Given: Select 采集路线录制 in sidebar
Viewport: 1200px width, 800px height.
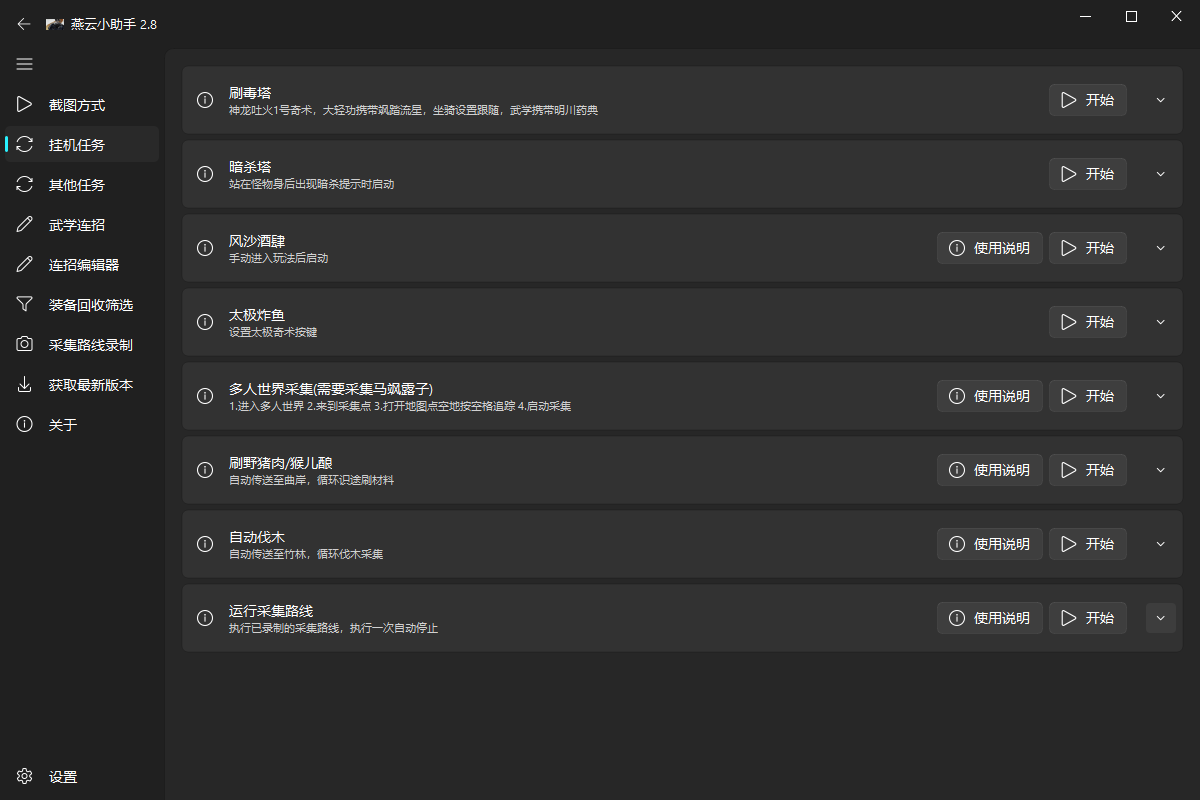Looking at the screenshot, I should [x=82, y=345].
